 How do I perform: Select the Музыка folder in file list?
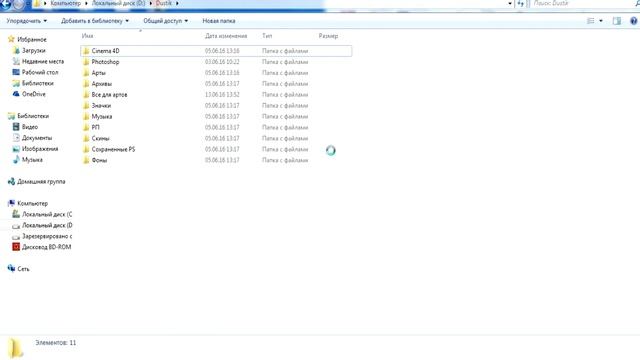click(102, 117)
